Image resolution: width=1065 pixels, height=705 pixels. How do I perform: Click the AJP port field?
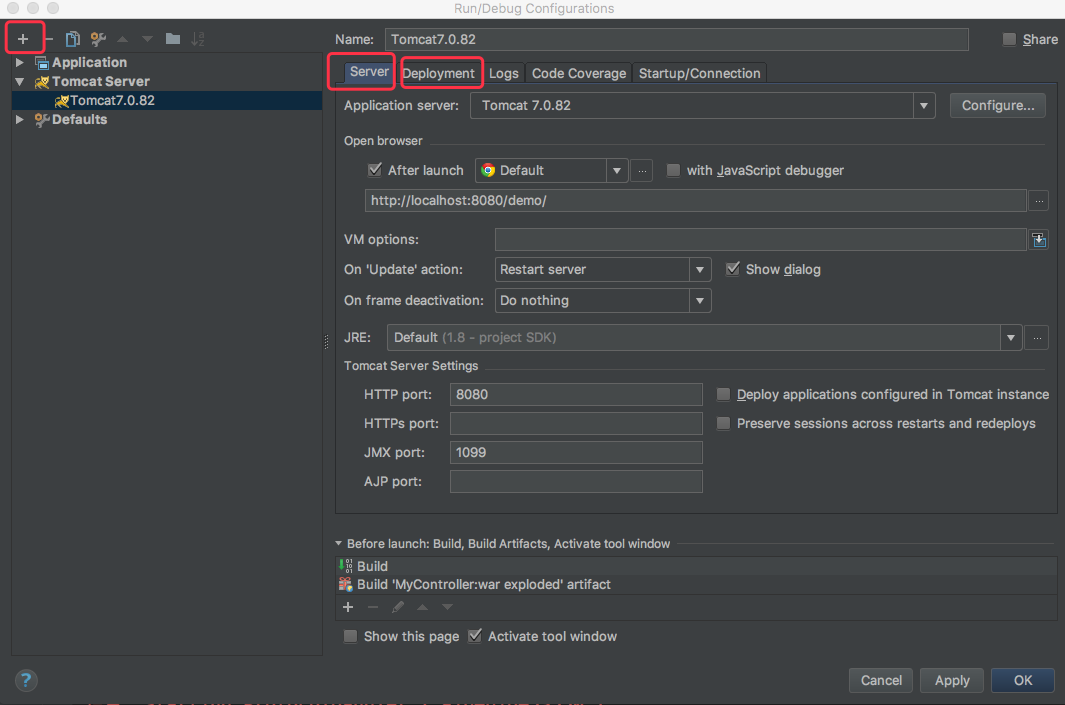576,482
